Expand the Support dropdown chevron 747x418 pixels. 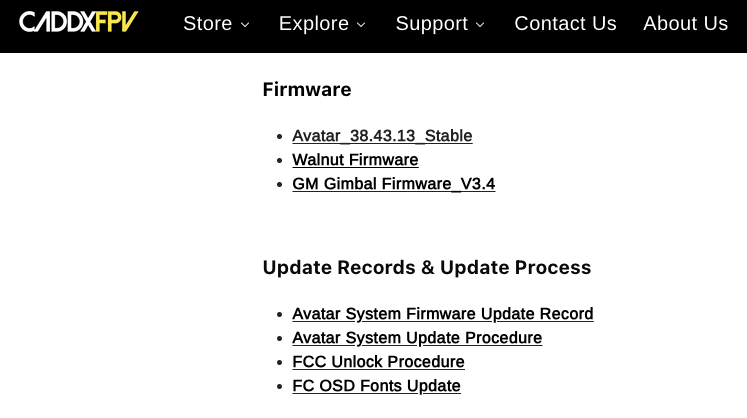[480, 24]
